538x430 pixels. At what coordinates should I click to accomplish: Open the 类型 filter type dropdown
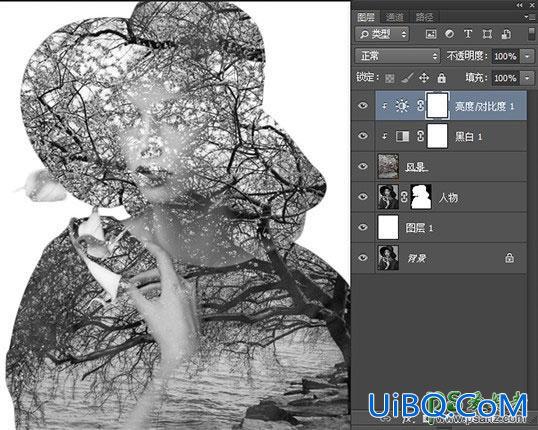(383, 34)
